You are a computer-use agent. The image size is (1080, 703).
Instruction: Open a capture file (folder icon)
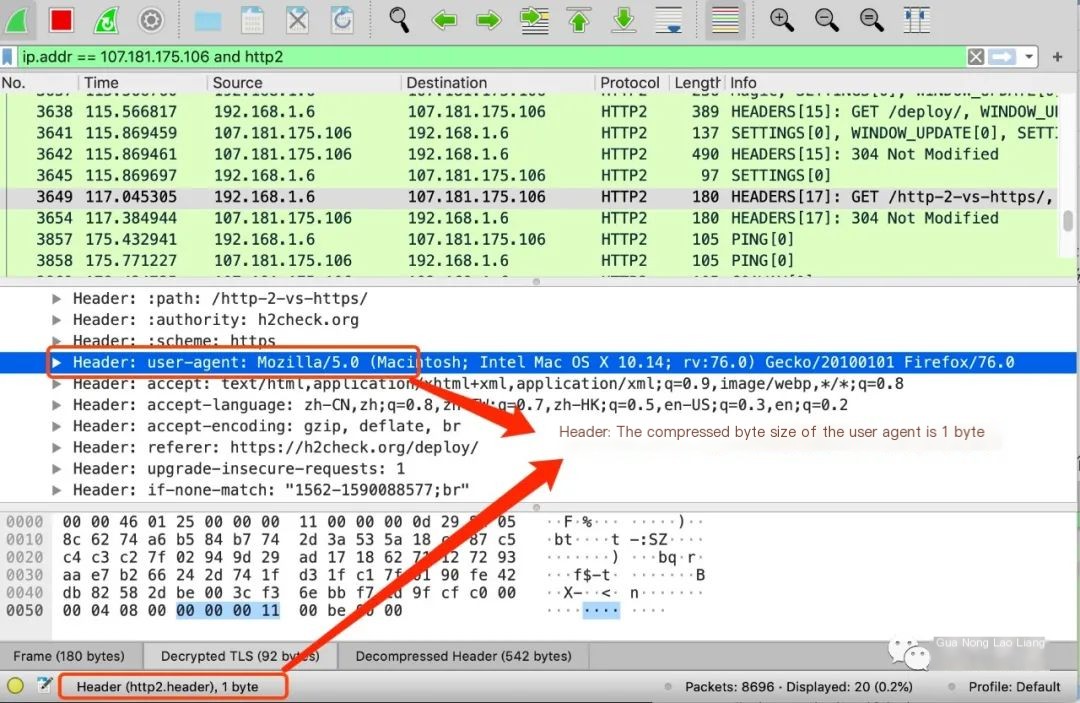(x=207, y=20)
